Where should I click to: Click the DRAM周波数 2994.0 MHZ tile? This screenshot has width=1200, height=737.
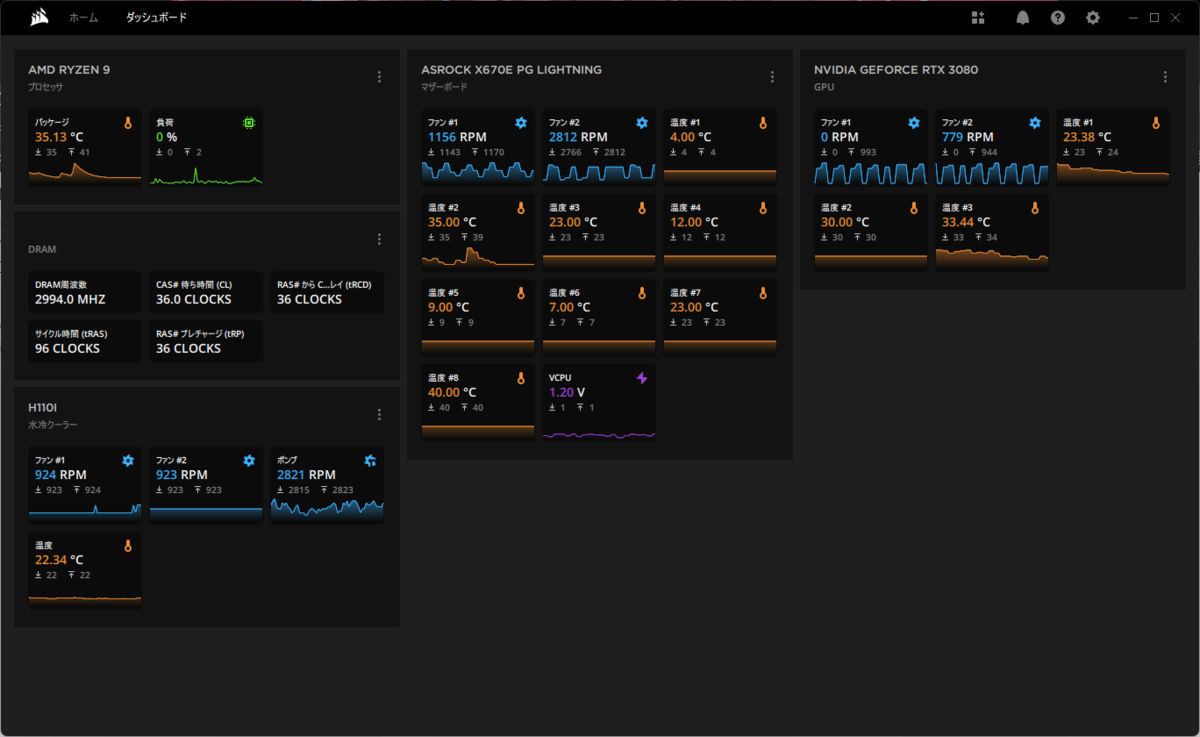click(x=85, y=292)
